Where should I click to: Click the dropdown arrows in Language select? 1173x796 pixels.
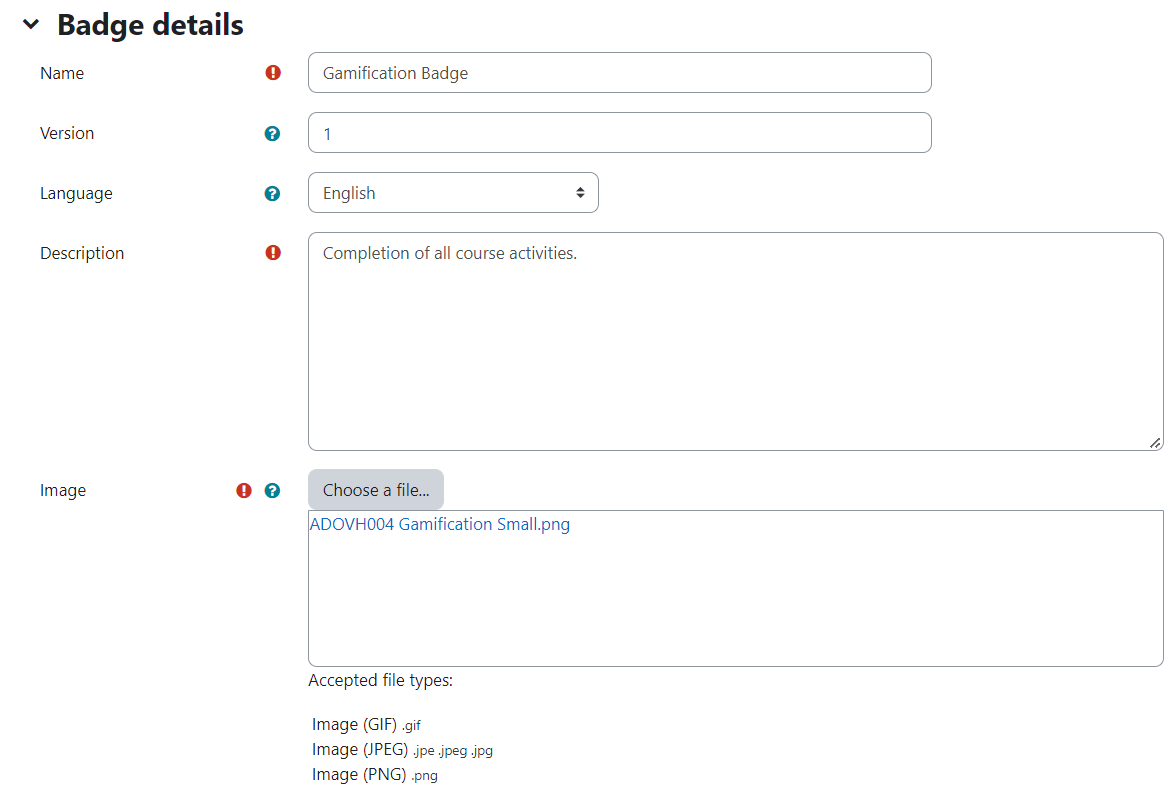point(580,193)
